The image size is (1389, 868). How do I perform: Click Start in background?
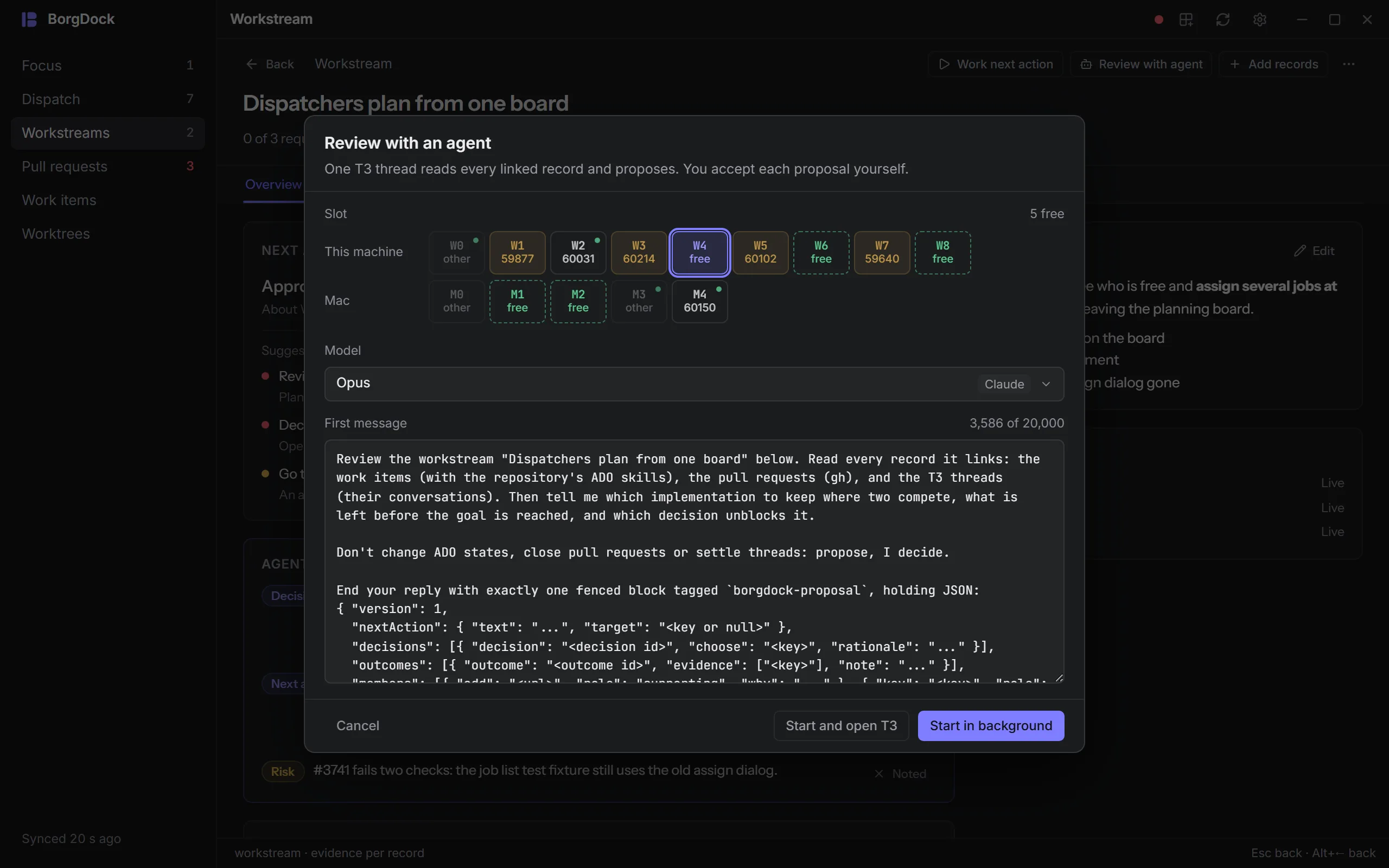[991, 726]
